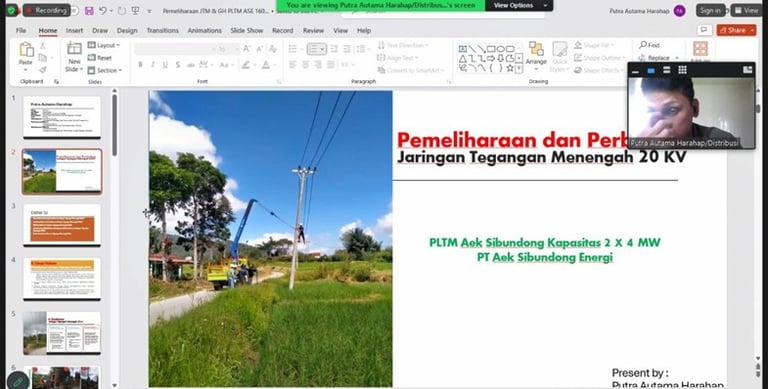This screenshot has height=389, width=768.
Task: Clear all formatting icon
Action: click(x=273, y=49)
